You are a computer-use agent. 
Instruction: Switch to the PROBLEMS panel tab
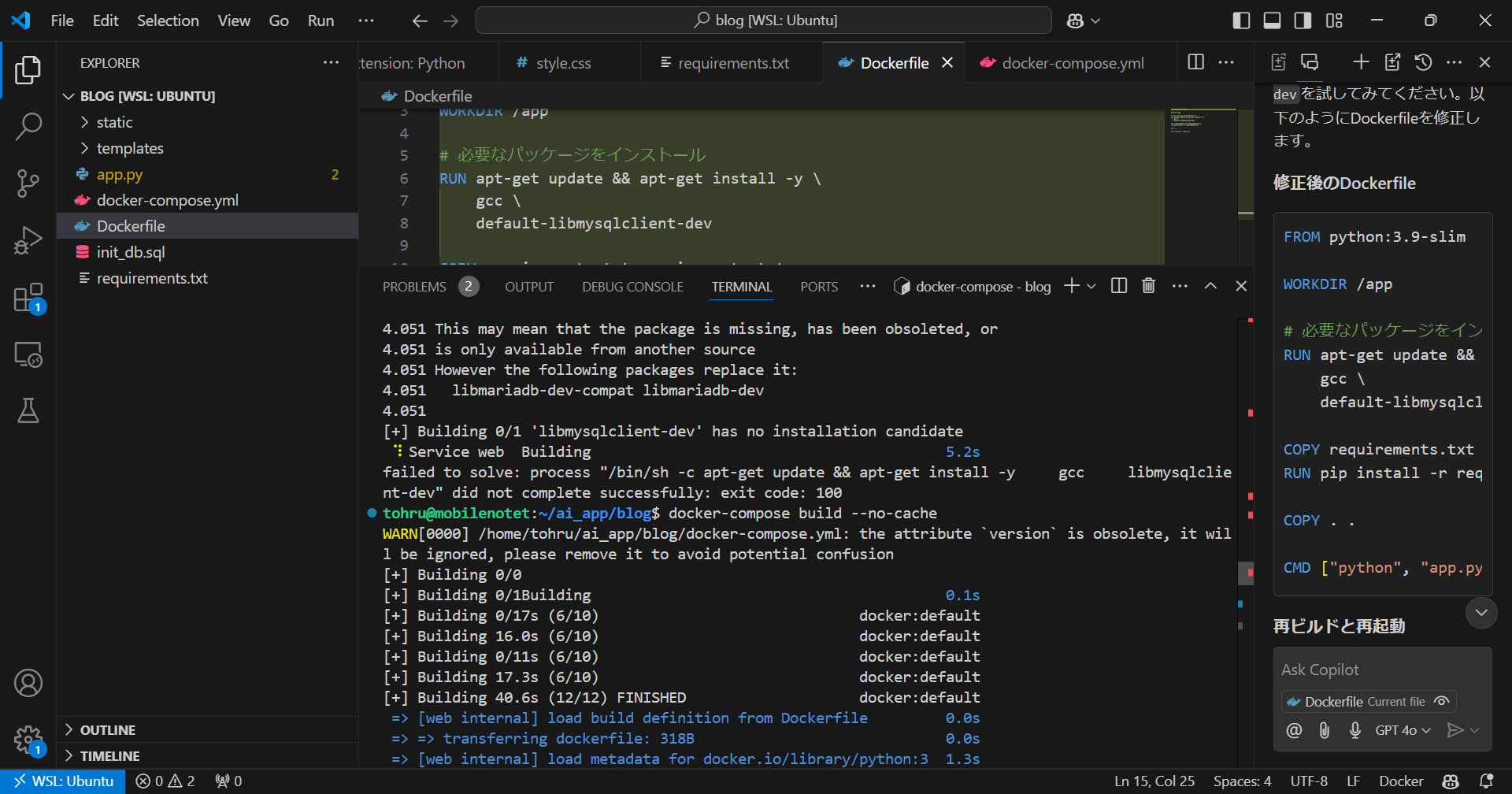coord(414,287)
